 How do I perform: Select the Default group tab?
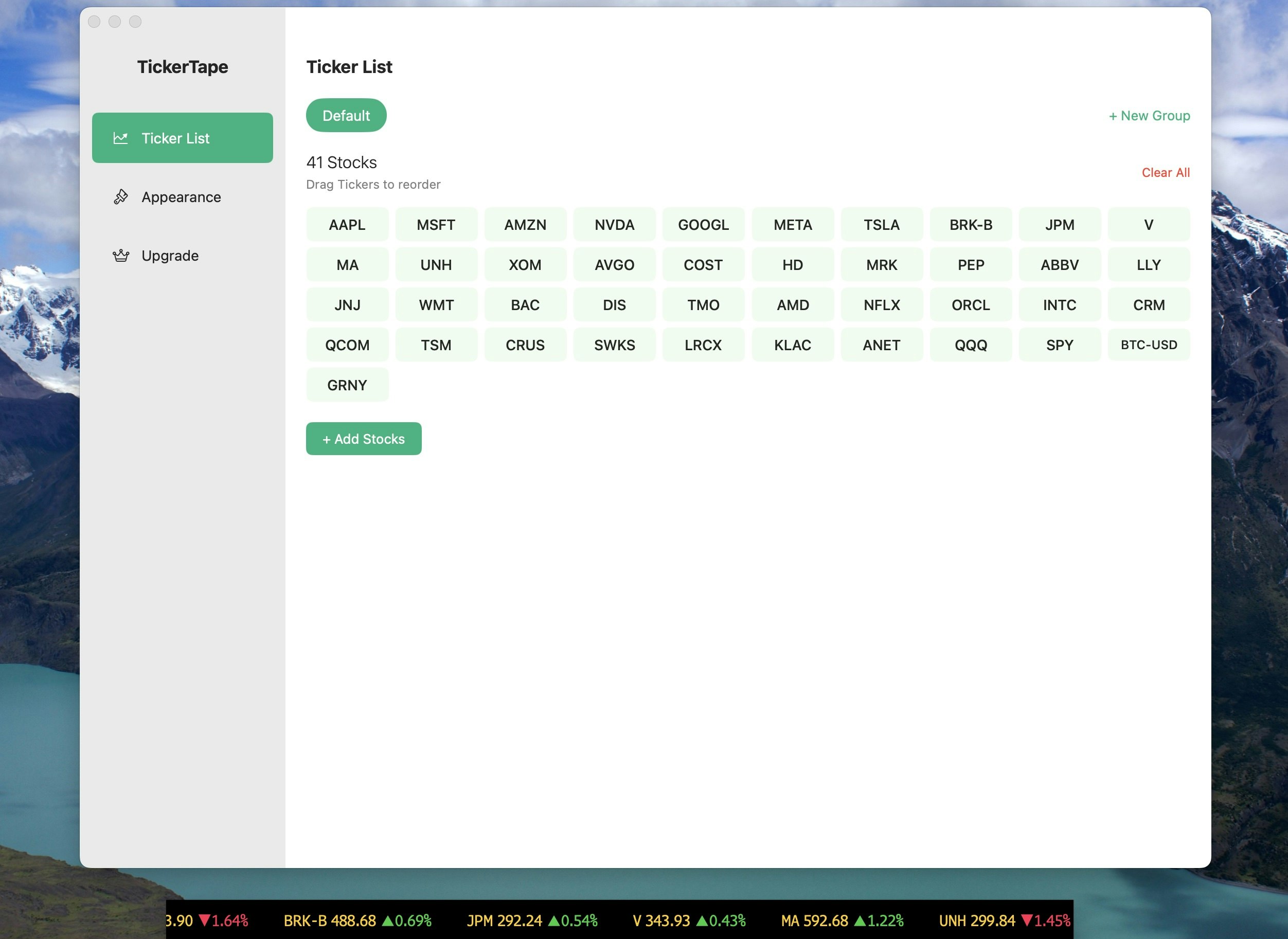(x=346, y=115)
